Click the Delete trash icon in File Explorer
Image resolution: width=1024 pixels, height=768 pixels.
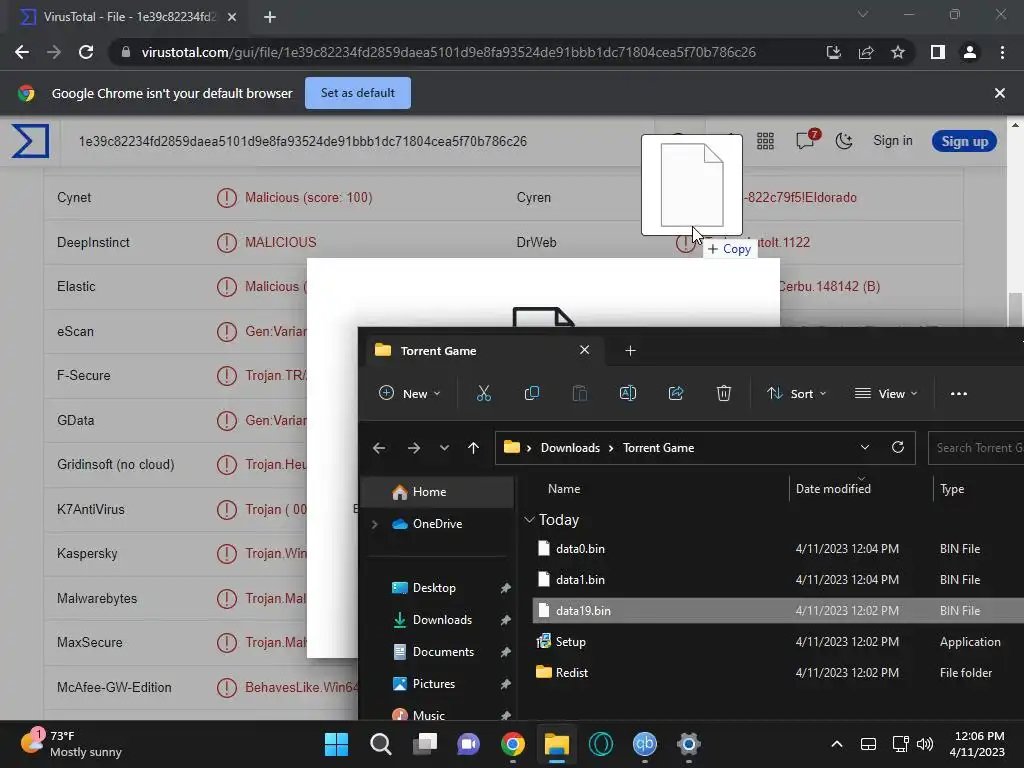pyautogui.click(x=724, y=393)
